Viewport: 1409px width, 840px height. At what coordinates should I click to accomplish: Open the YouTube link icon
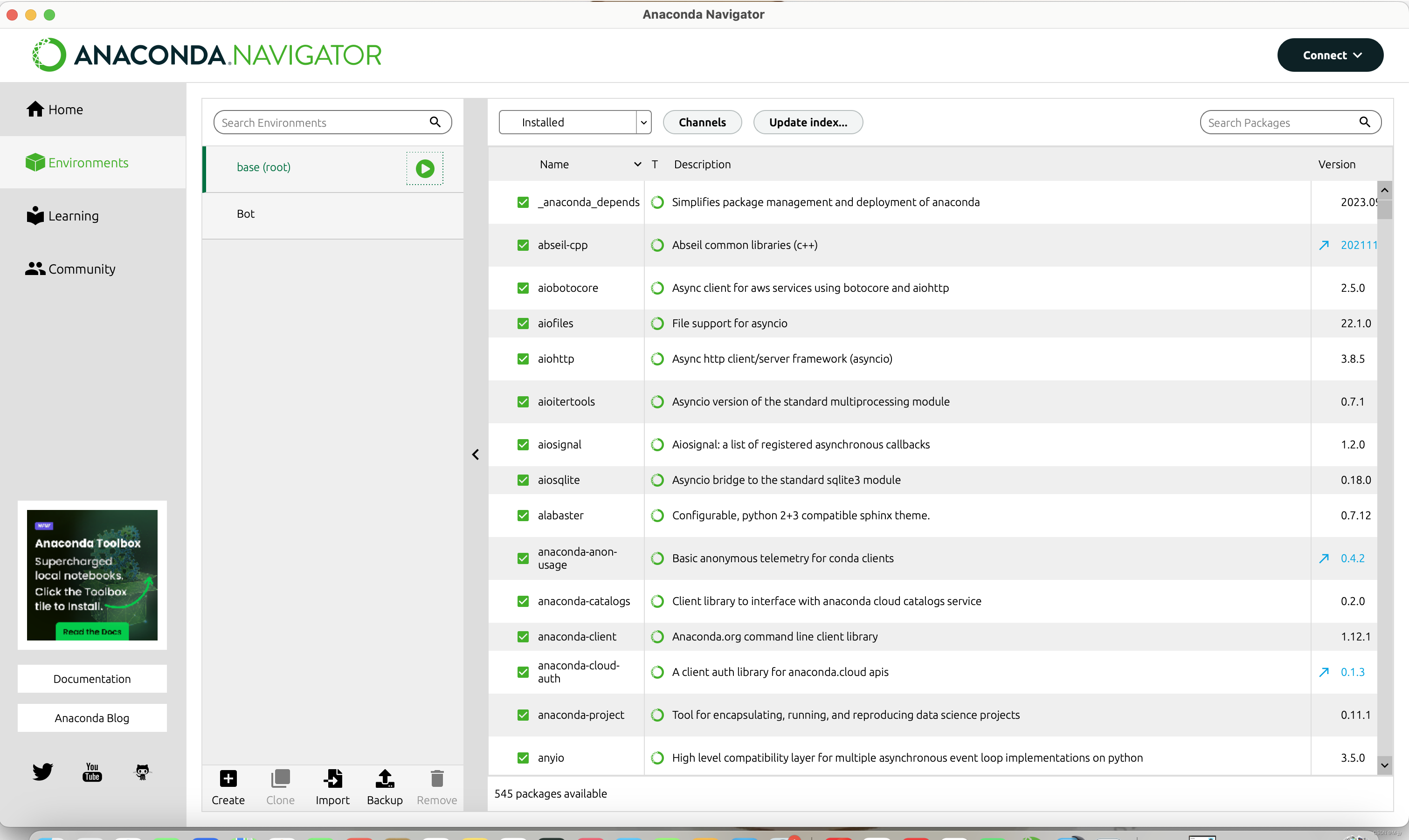pyautogui.click(x=92, y=771)
